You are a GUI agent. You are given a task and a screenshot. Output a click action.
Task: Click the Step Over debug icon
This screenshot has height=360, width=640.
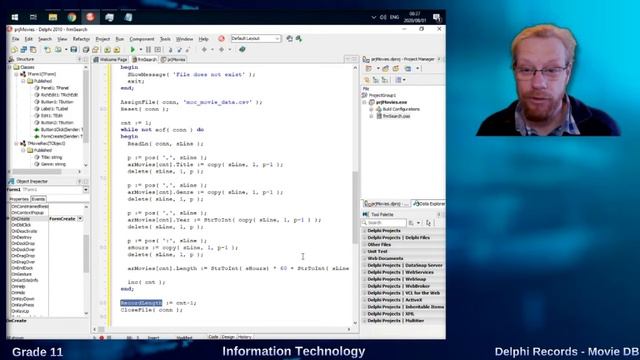[x=179, y=49]
